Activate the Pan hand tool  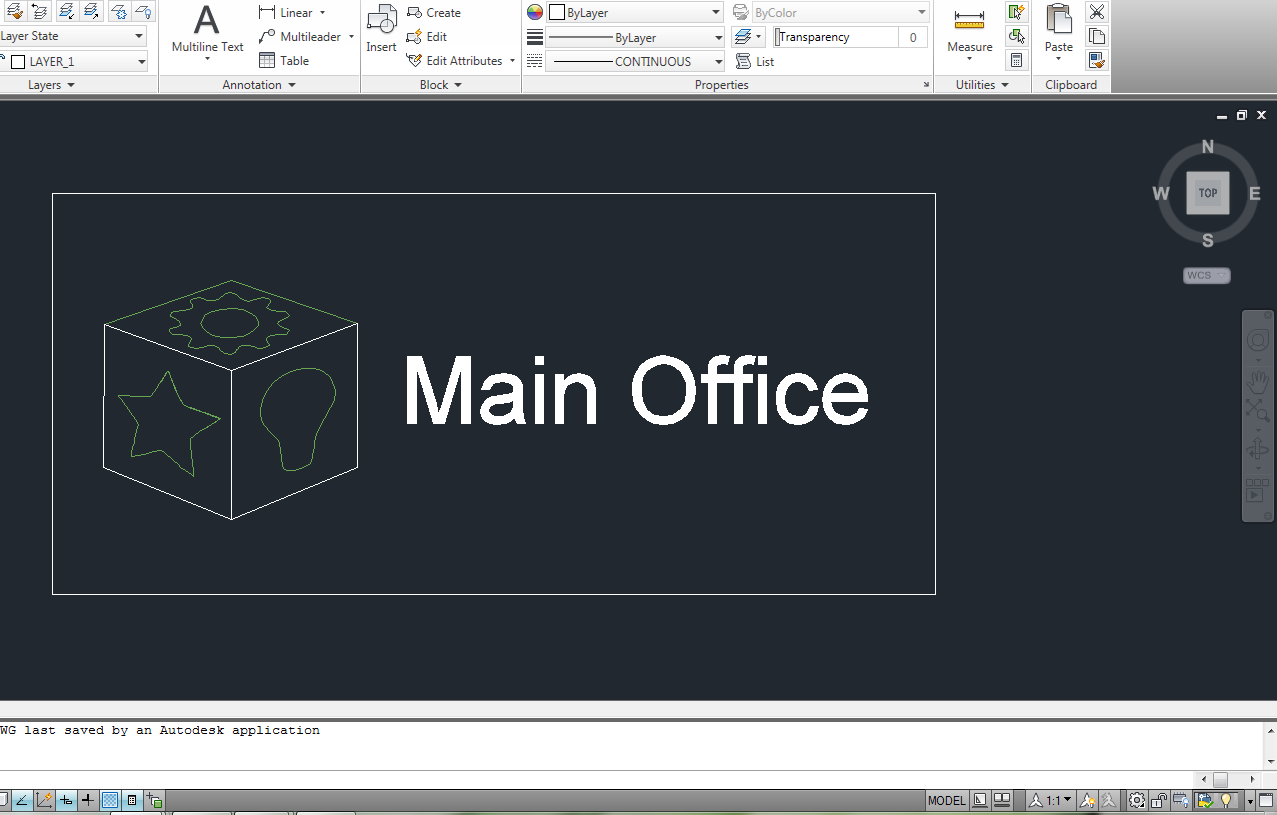(1257, 381)
